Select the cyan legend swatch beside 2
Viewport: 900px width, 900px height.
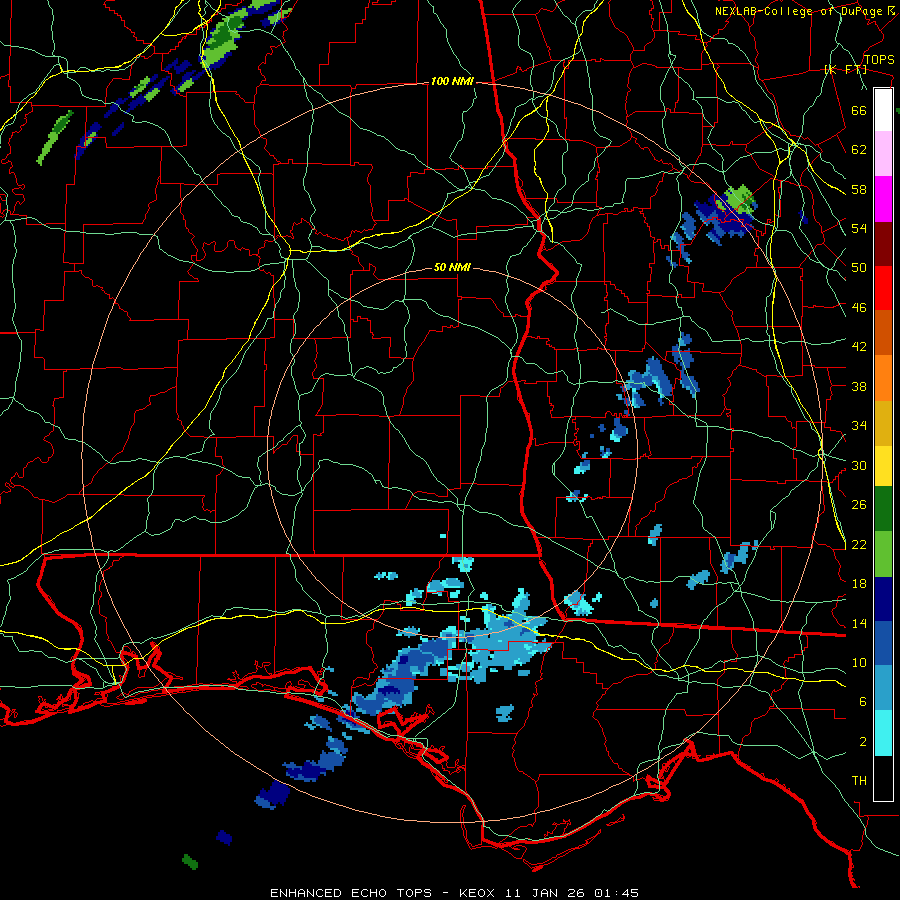(x=883, y=734)
